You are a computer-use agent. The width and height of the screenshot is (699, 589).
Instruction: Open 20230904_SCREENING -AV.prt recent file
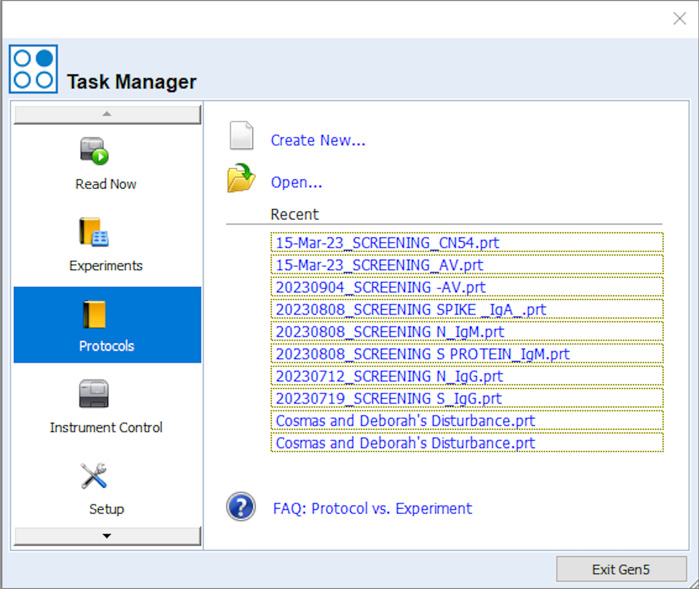click(467, 287)
